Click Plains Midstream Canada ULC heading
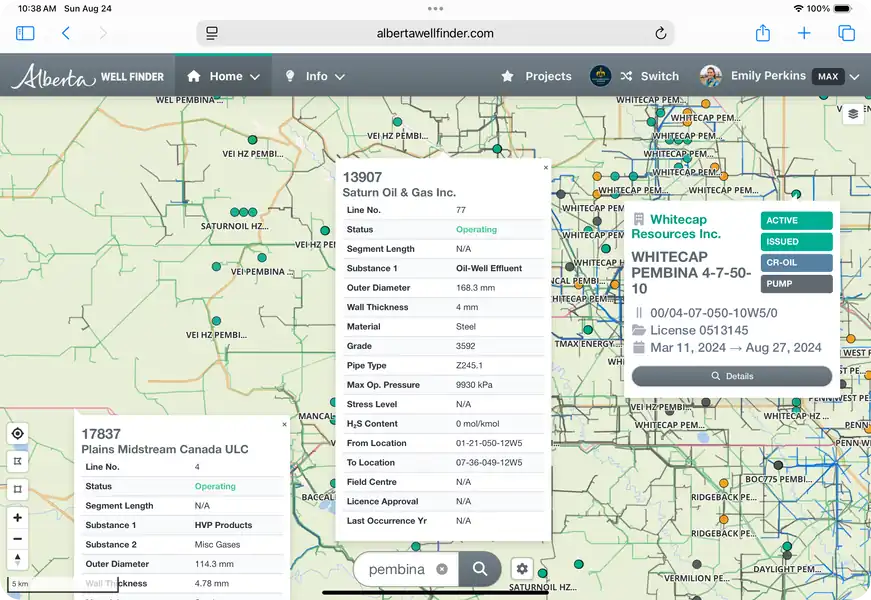This screenshot has width=871, height=600. pos(164,449)
